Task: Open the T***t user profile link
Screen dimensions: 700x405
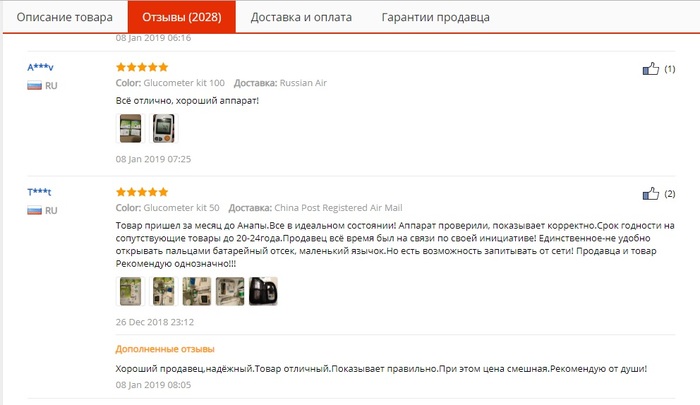Action: coord(39,192)
